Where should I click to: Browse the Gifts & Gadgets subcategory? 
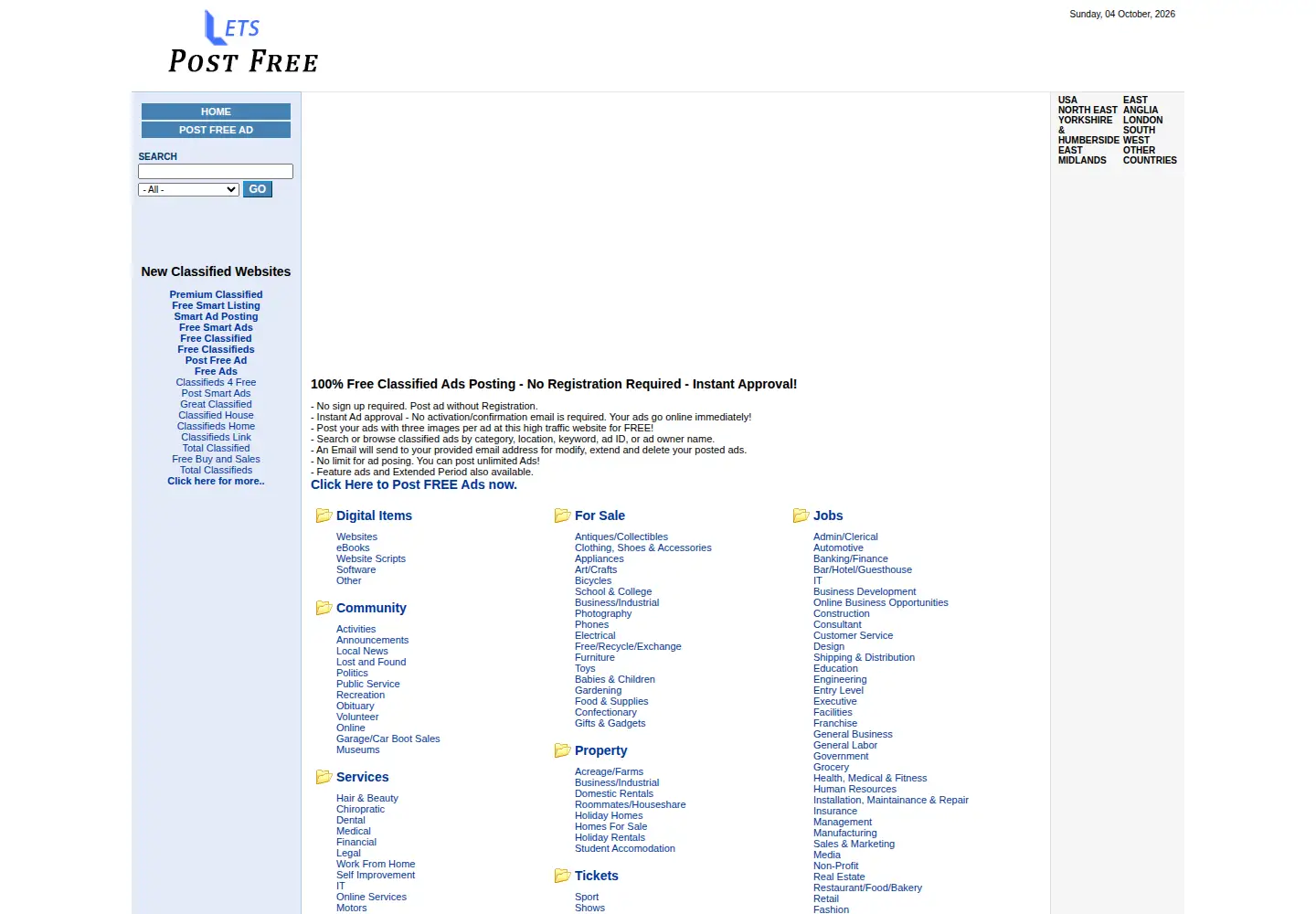pos(610,723)
